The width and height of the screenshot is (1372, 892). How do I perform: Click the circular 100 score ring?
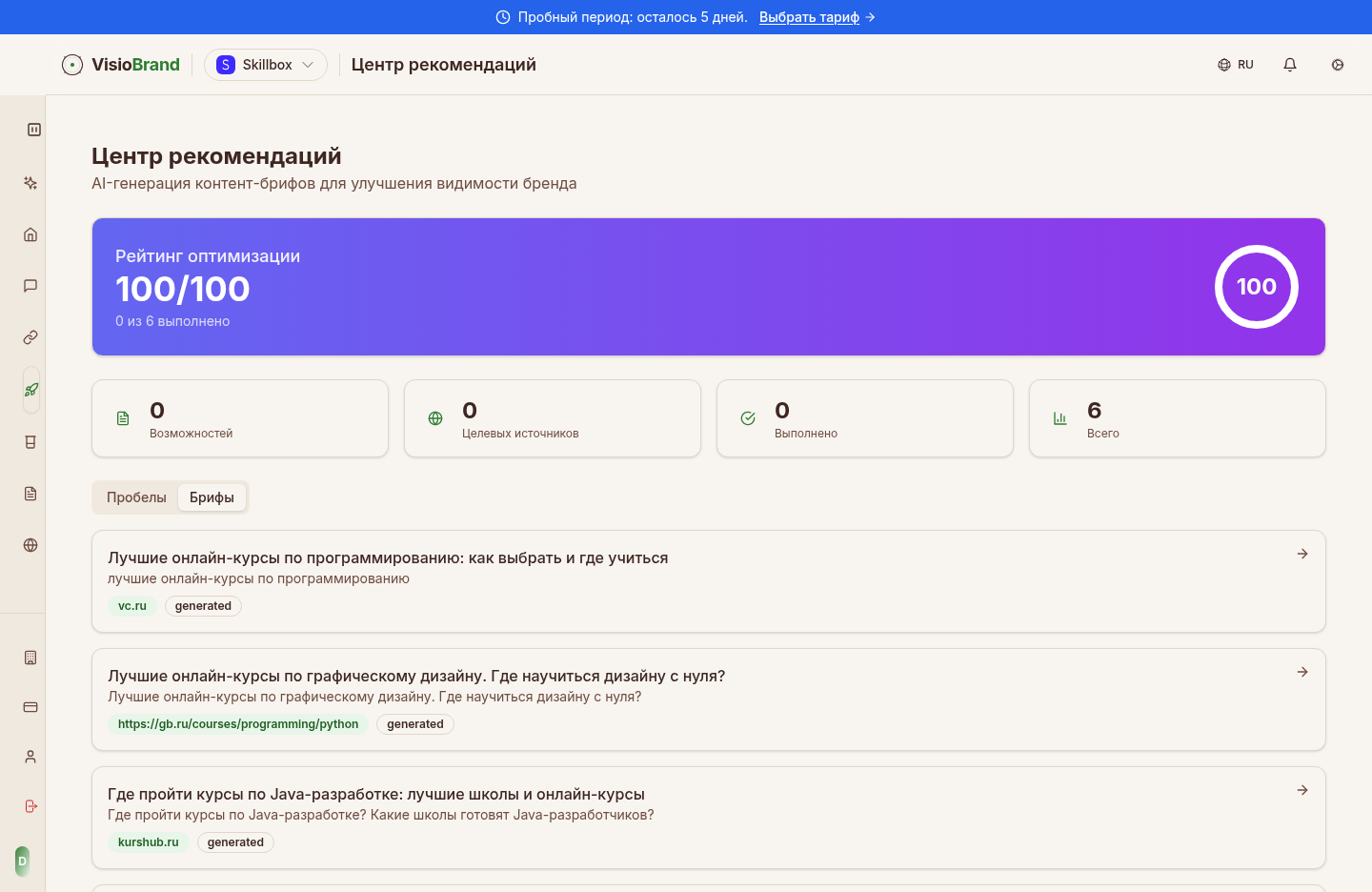coord(1256,286)
